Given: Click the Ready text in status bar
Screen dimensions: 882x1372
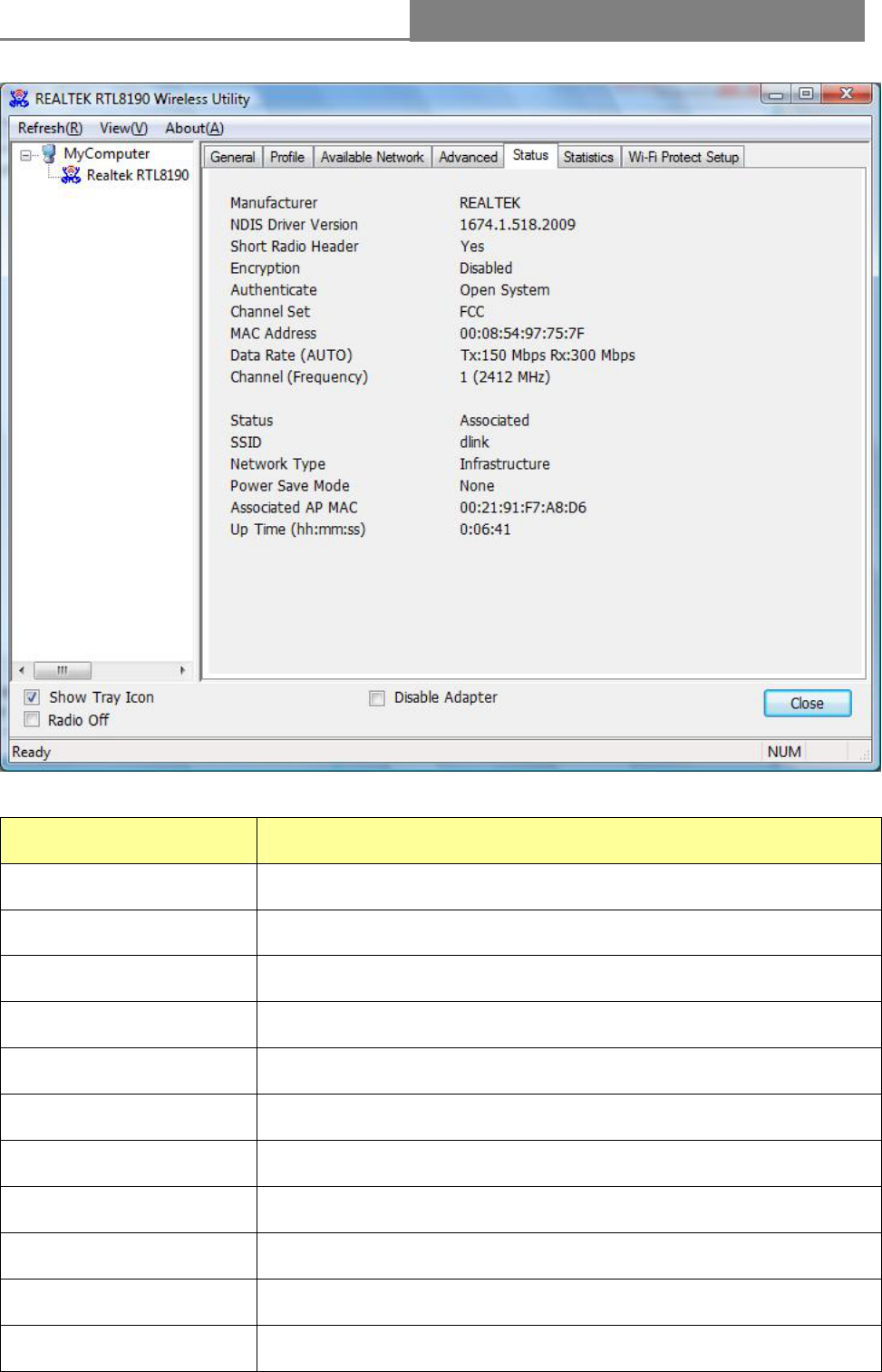Looking at the screenshot, I should 32,752.
